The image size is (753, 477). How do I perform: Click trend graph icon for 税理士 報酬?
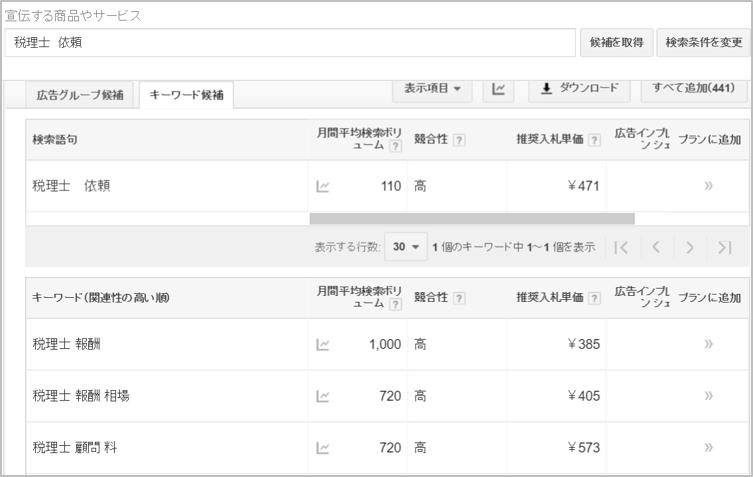pos(323,344)
